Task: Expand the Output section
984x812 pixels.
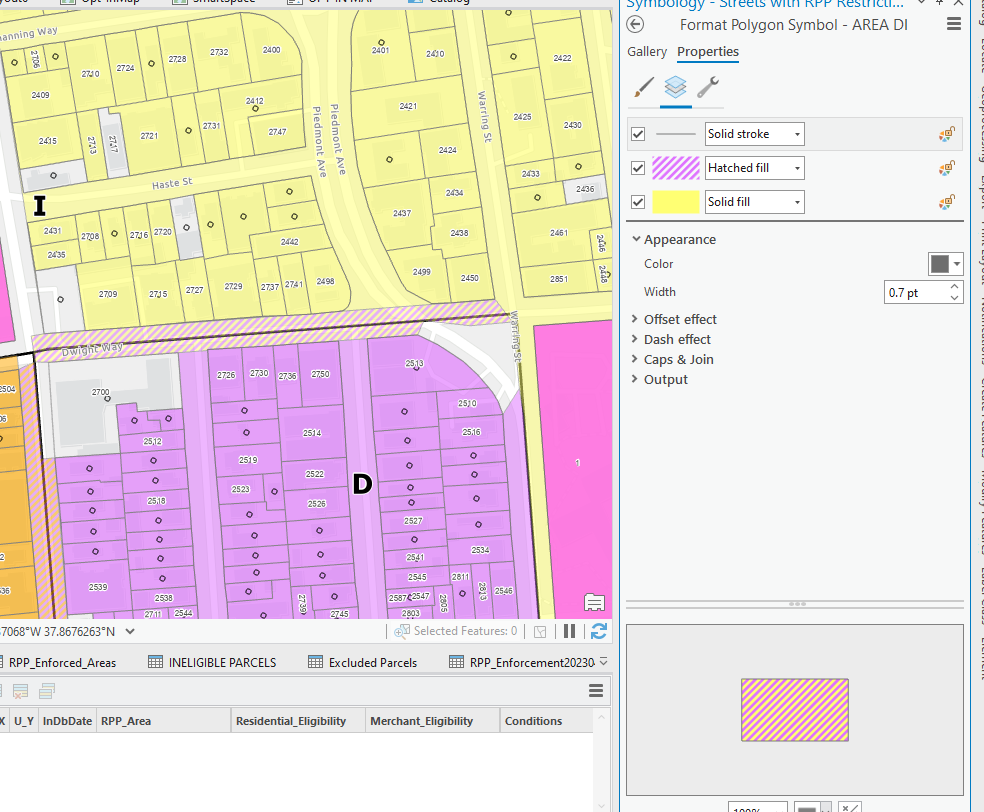Action: coord(635,379)
